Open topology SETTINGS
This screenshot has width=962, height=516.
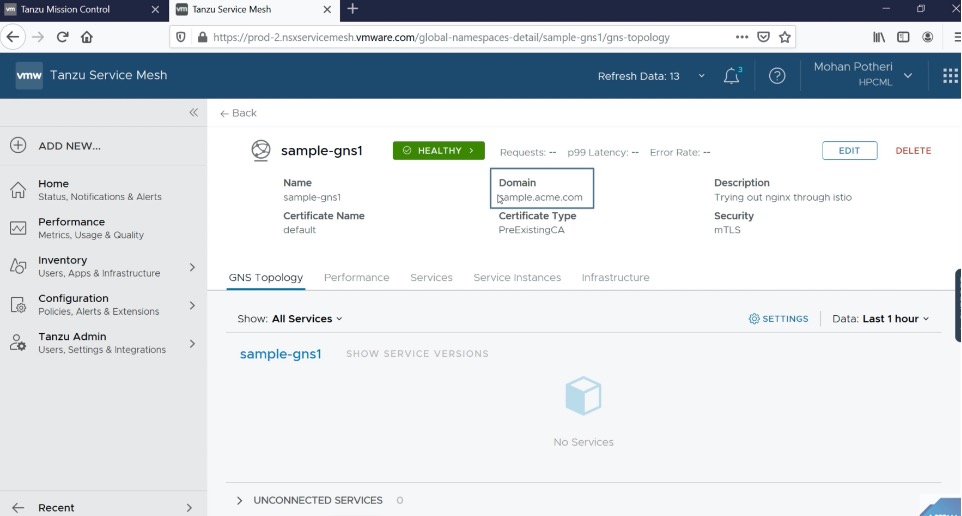(x=779, y=318)
